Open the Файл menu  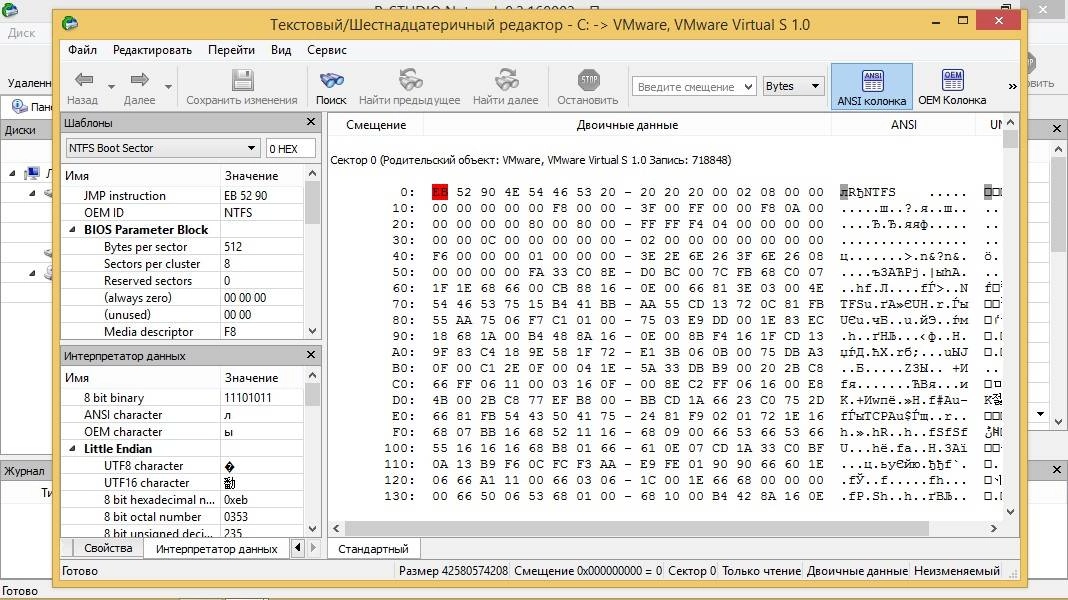click(x=82, y=50)
